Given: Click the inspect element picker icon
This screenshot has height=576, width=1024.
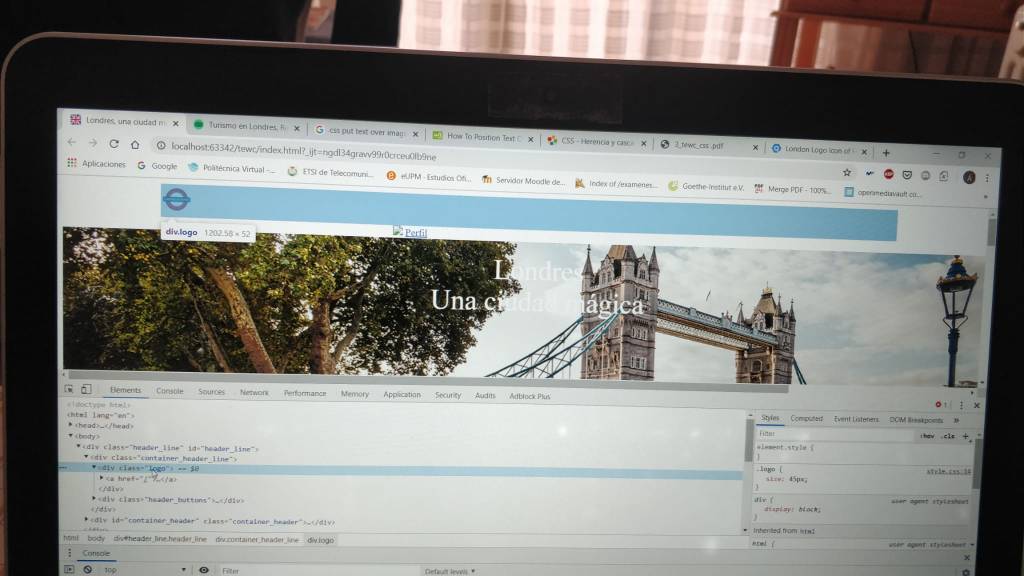Looking at the screenshot, I should tap(69, 389).
